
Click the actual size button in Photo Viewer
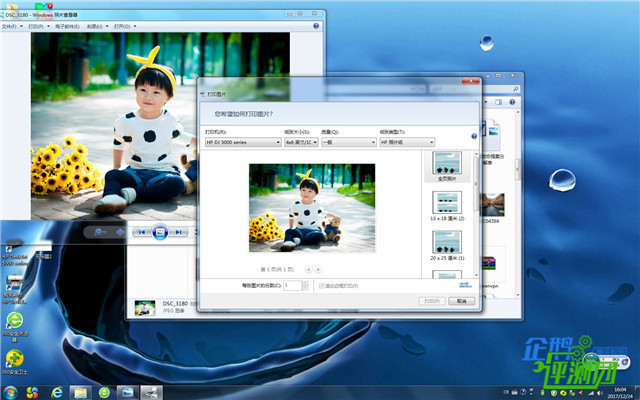point(120,232)
